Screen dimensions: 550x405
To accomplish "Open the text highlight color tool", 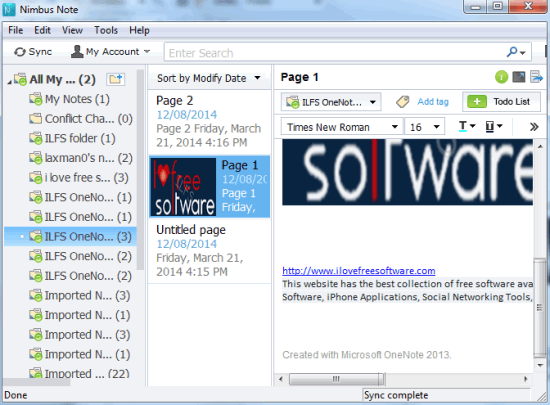I will click(x=490, y=126).
